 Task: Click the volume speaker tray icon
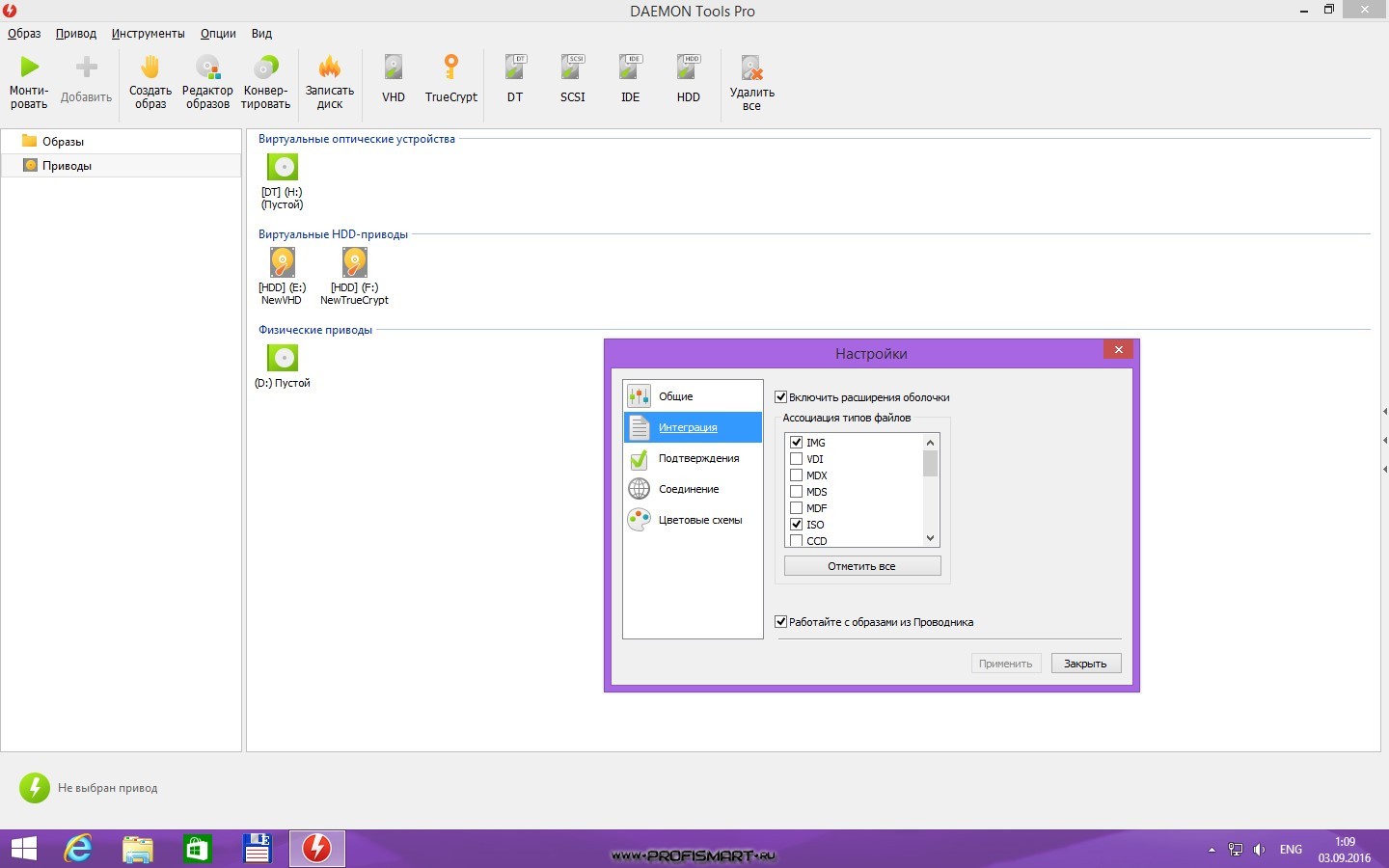1259,850
